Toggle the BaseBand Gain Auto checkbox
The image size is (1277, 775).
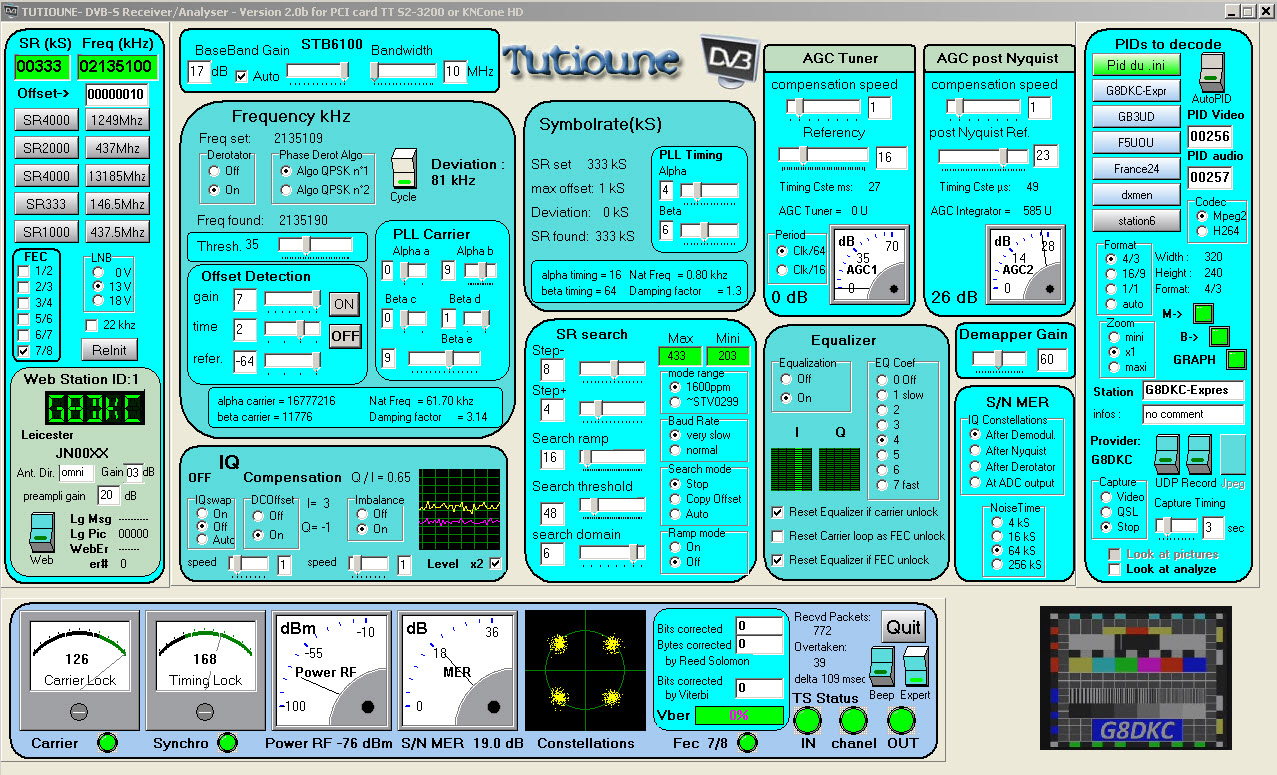[241, 75]
